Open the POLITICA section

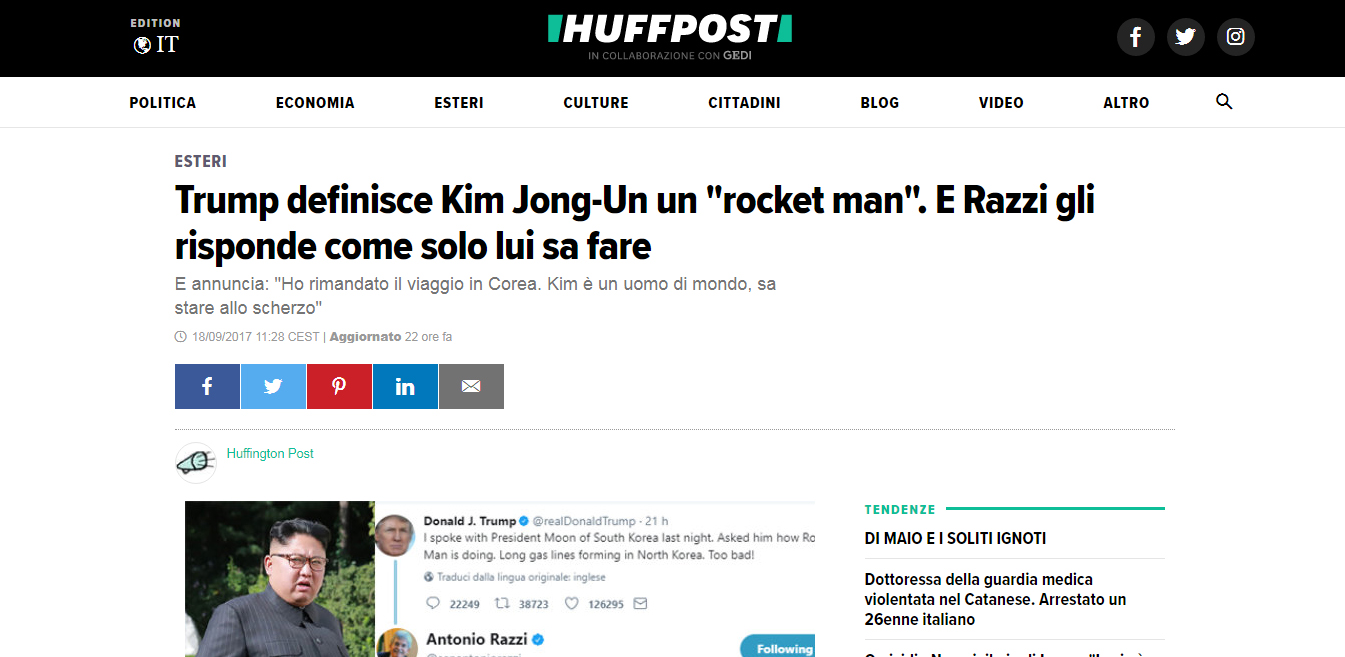(163, 103)
